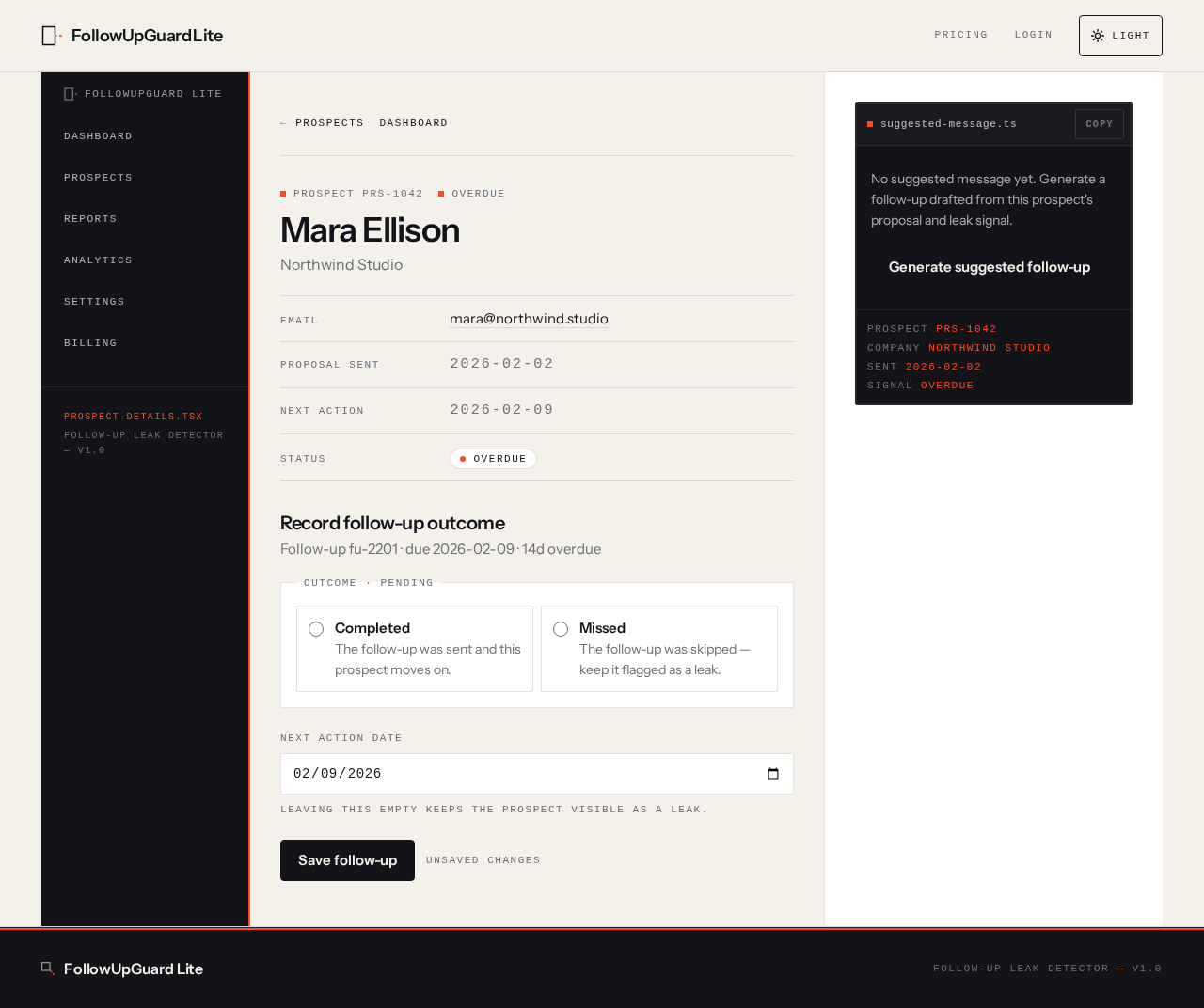Image resolution: width=1204 pixels, height=1008 pixels.
Task: Click the Northwind Studio company name
Action: coord(341,265)
